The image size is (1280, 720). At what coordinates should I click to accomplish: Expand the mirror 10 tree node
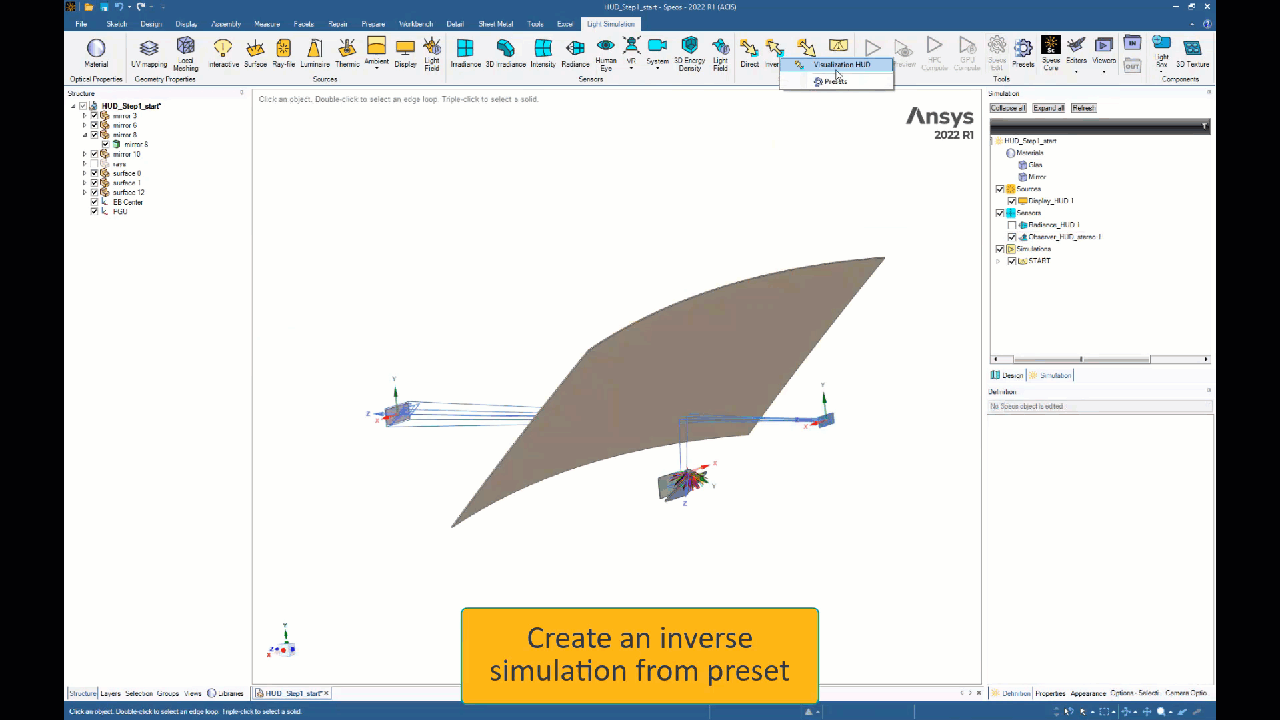pyautogui.click(x=84, y=154)
